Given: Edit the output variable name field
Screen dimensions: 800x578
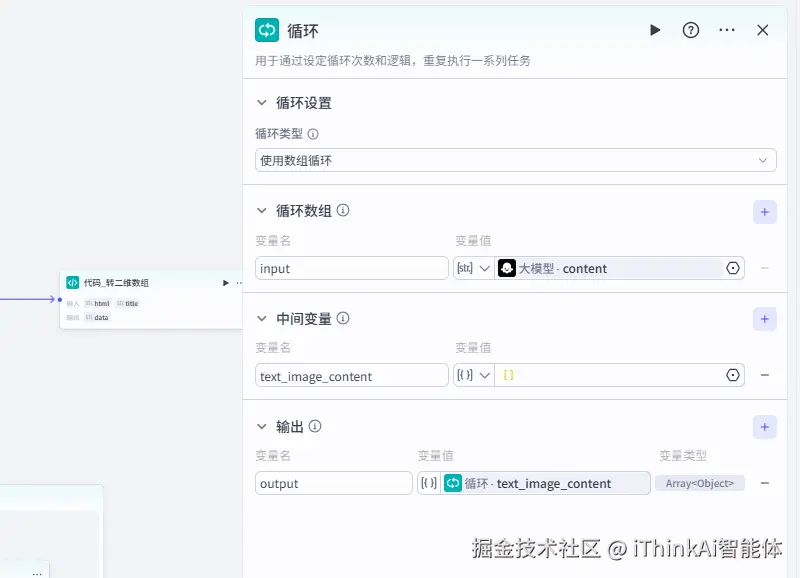Looking at the screenshot, I should pyautogui.click(x=334, y=483).
